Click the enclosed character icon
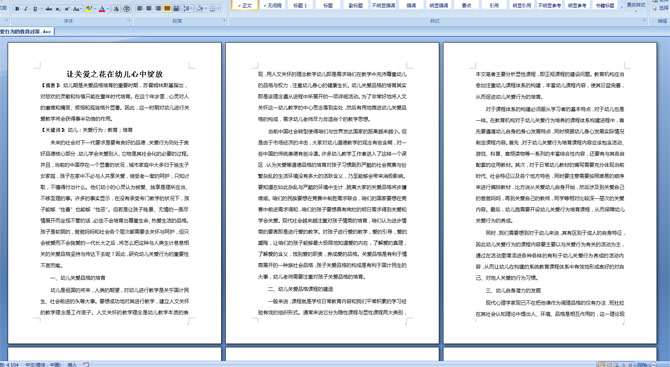The image size is (670, 367). click(x=127, y=9)
